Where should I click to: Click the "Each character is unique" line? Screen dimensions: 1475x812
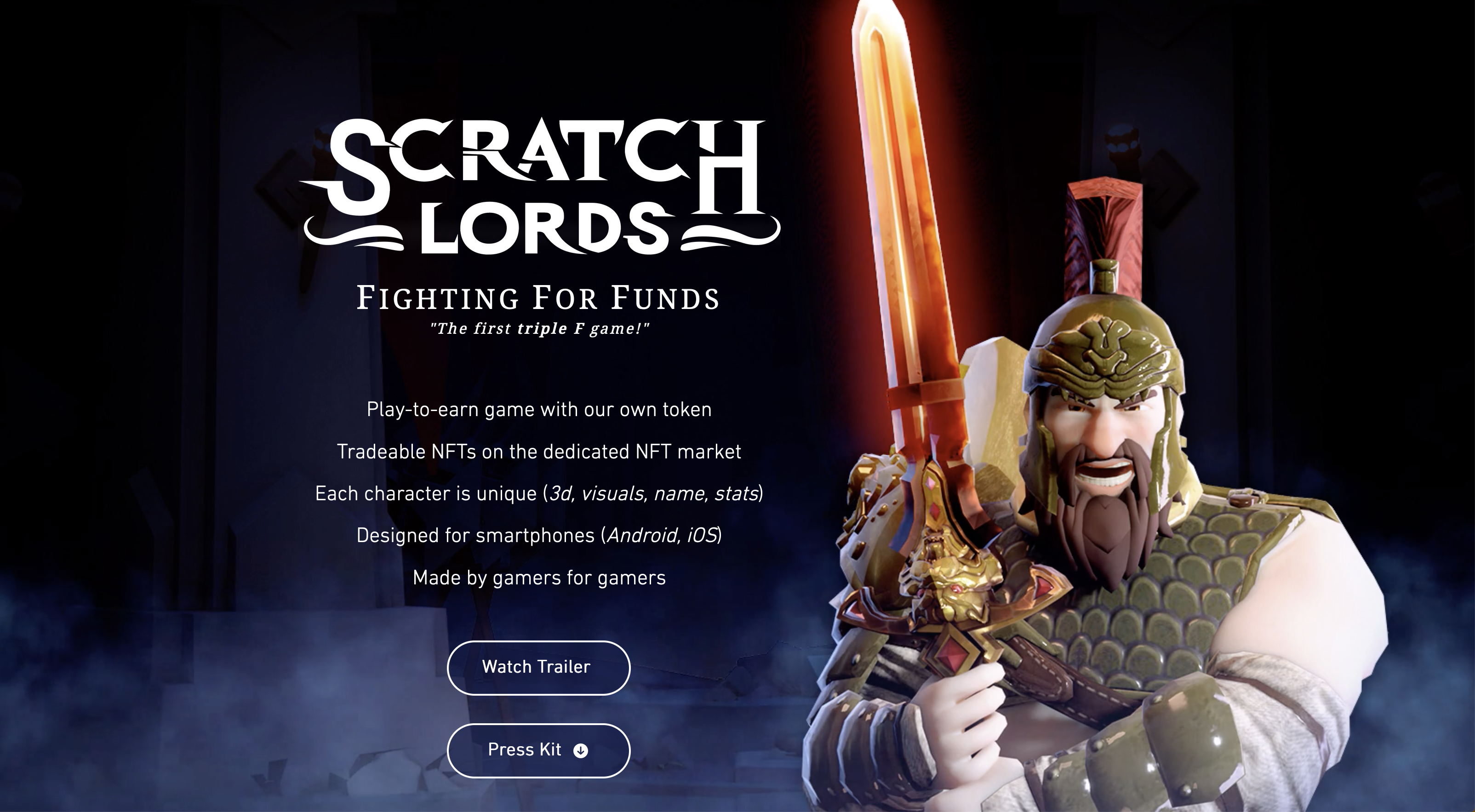pos(539,494)
